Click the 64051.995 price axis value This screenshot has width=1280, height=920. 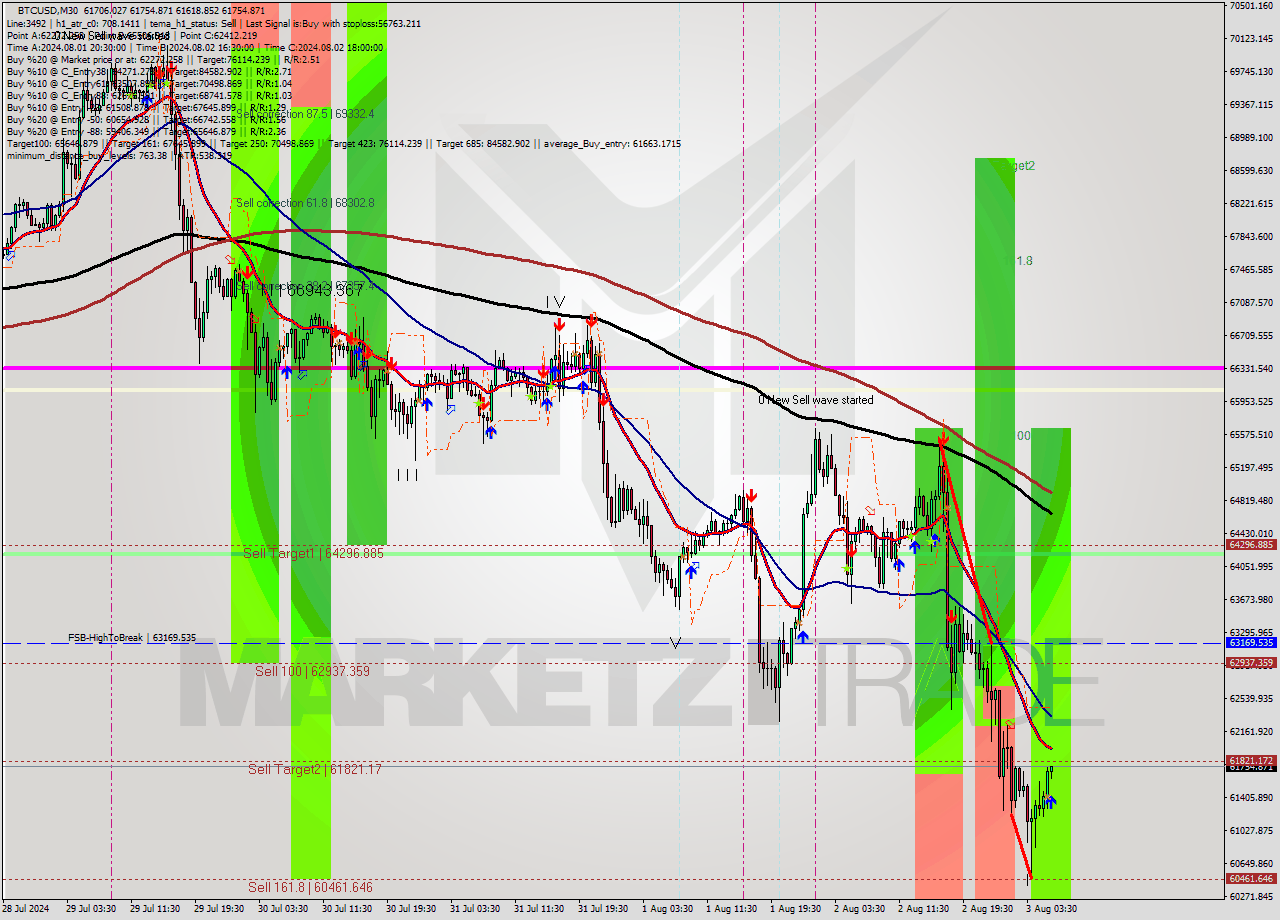pos(1251,566)
